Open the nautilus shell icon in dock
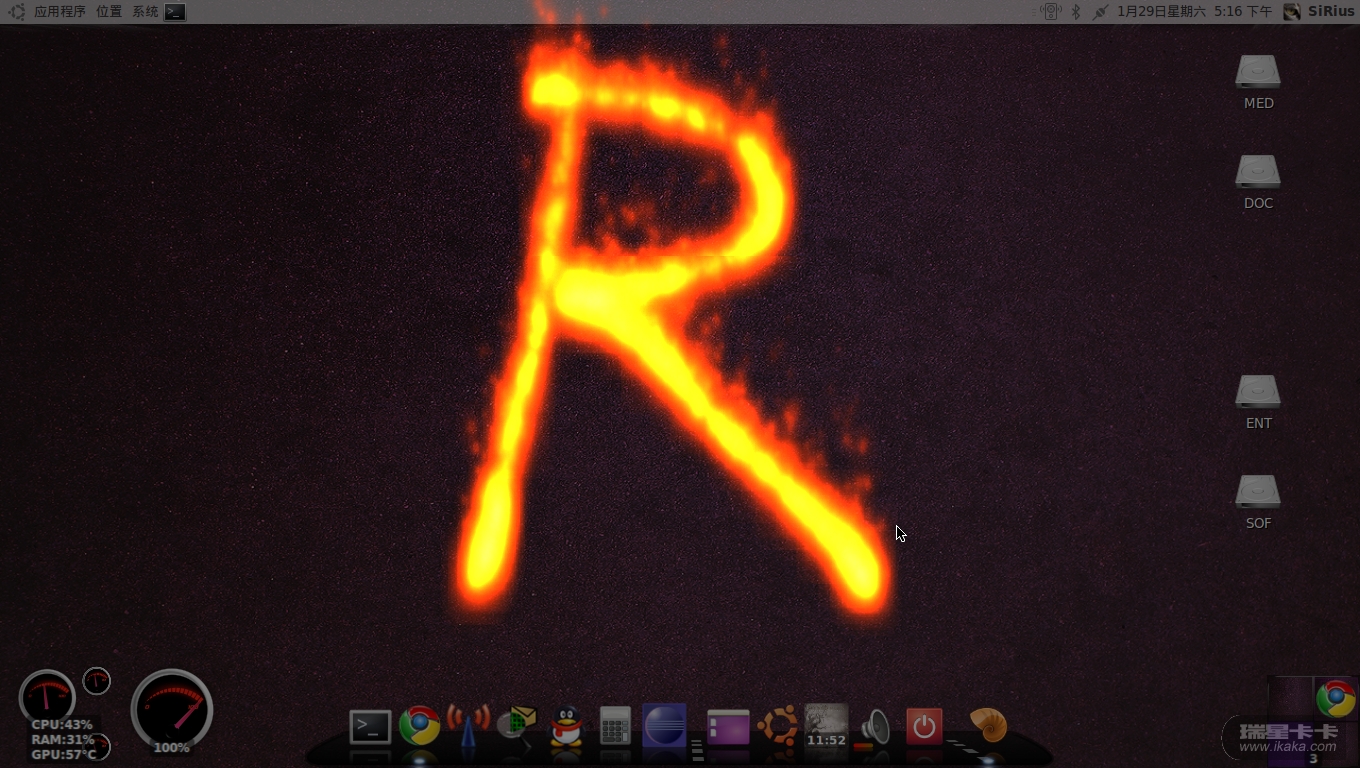Image resolution: width=1360 pixels, height=768 pixels. pyautogui.click(x=988, y=725)
